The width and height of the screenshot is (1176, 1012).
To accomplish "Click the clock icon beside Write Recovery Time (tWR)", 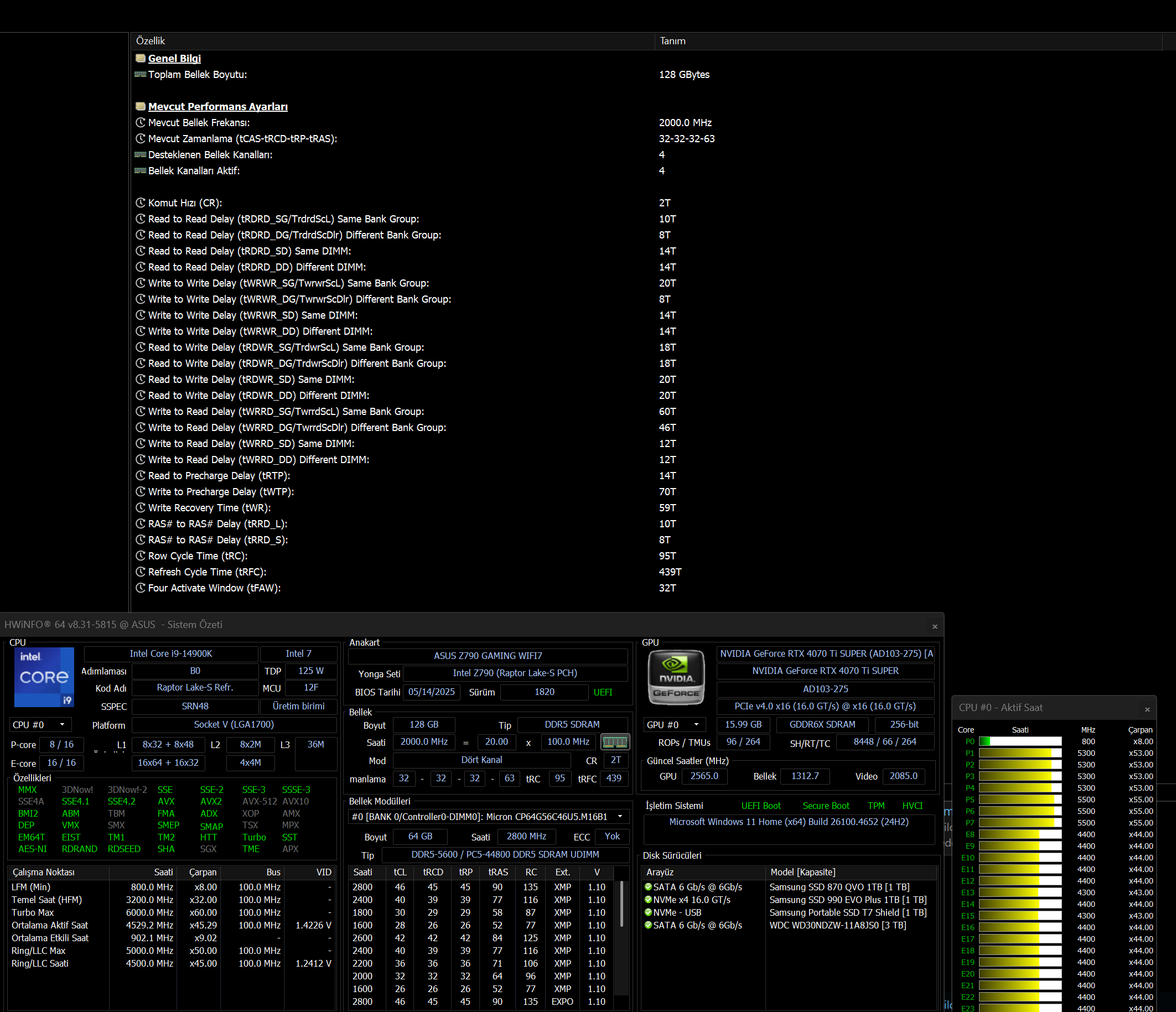I will click(141, 507).
